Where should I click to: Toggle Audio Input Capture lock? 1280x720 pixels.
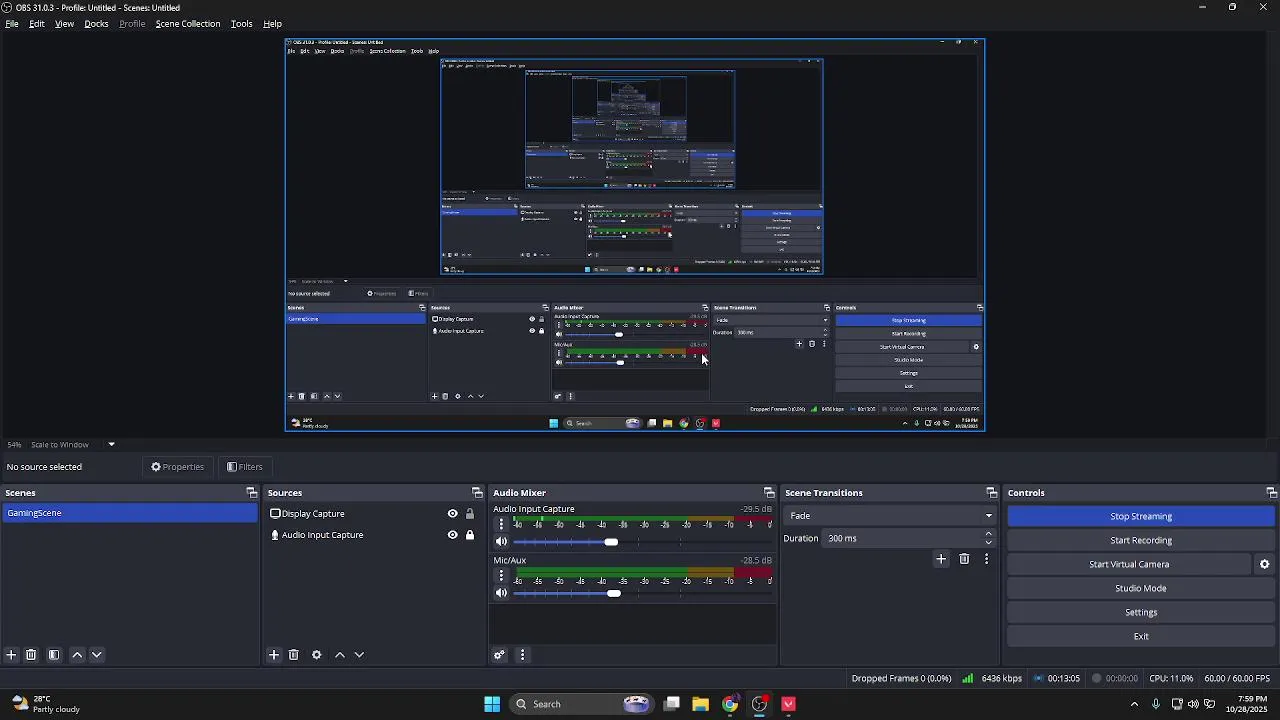(469, 535)
